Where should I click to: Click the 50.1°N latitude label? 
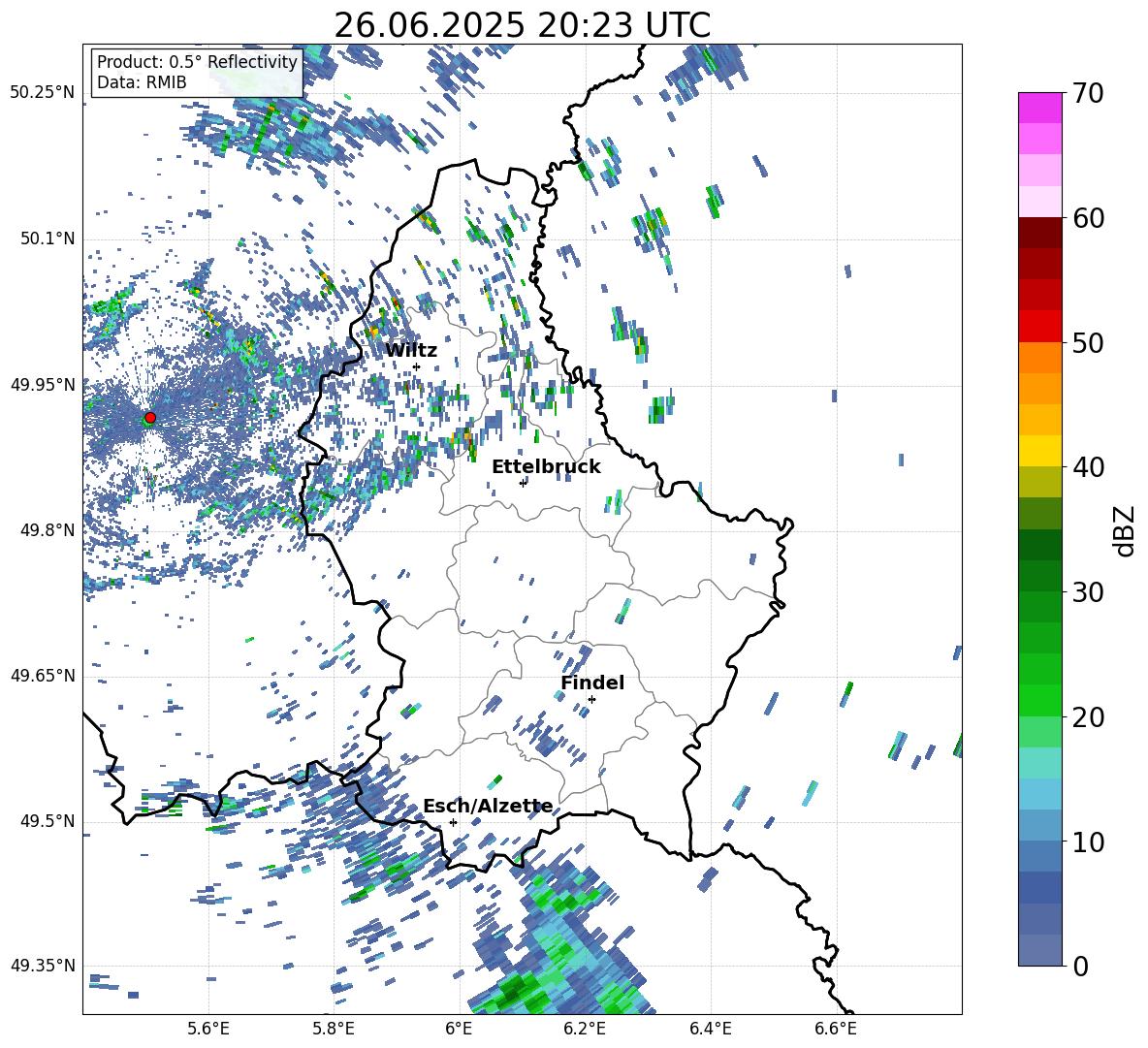[x=47, y=238]
